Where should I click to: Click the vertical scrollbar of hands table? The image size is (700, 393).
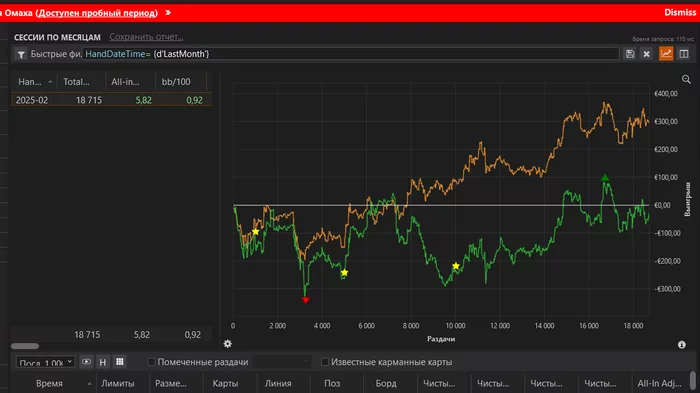click(692, 380)
